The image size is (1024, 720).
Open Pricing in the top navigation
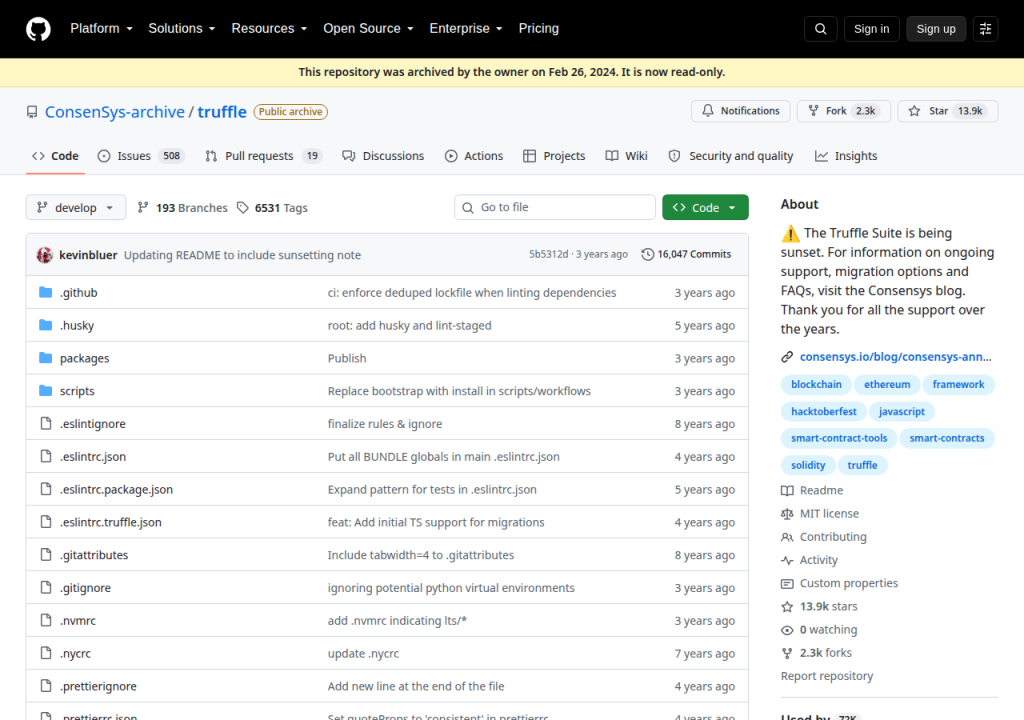538,29
